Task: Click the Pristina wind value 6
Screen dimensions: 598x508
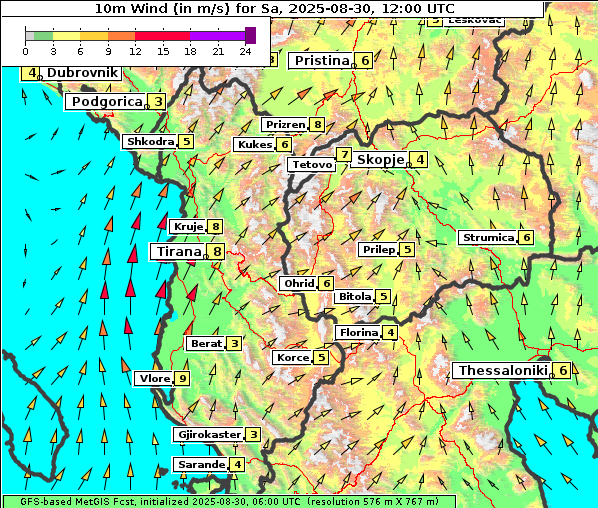Action: click(365, 61)
